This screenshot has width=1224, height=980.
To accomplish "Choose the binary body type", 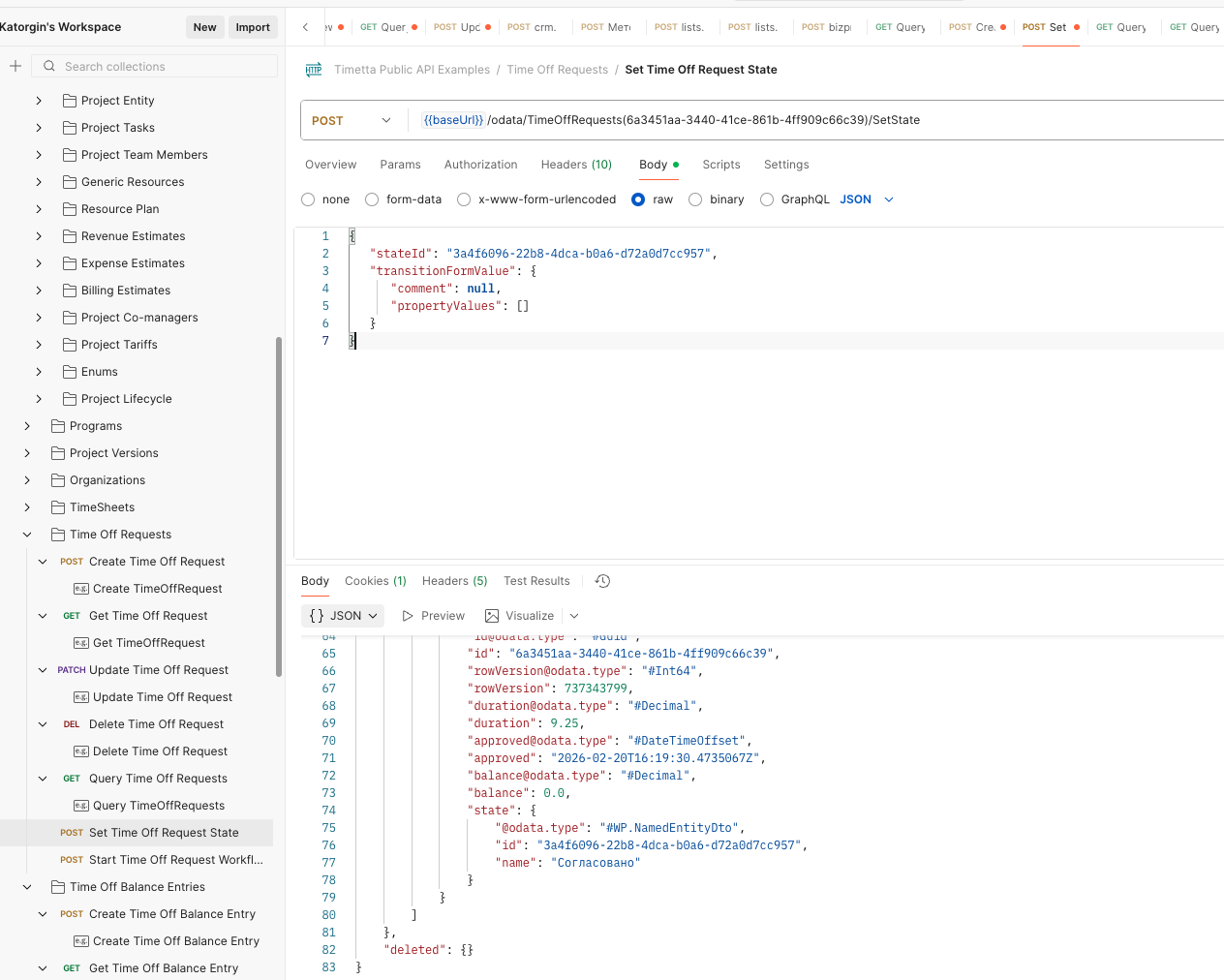I will coord(695,199).
